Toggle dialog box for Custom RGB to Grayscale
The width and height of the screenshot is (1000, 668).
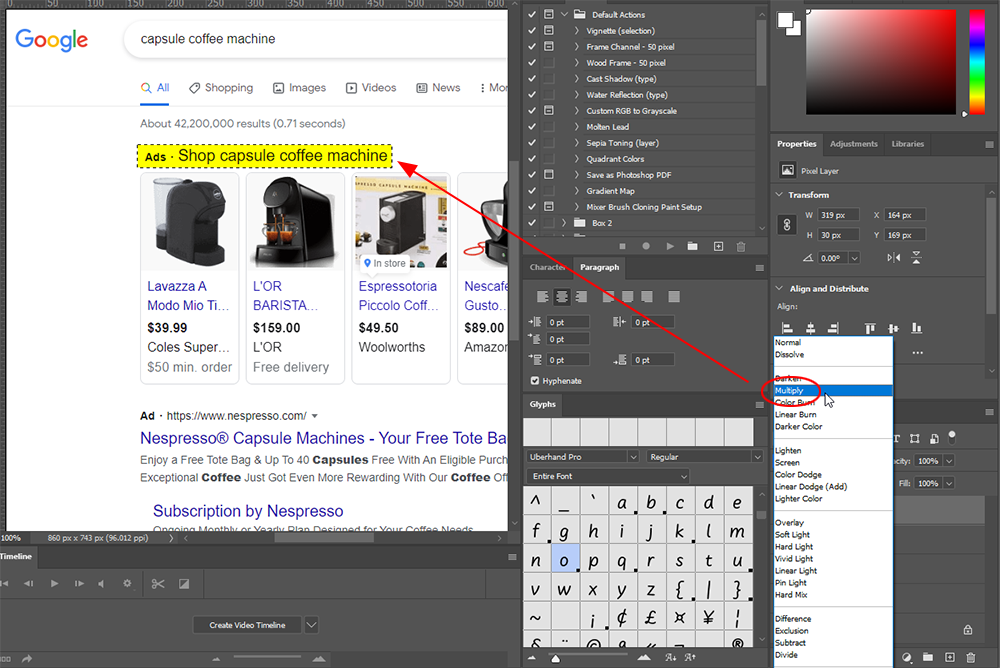548,110
